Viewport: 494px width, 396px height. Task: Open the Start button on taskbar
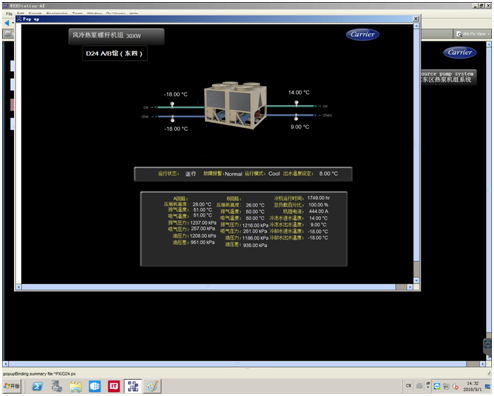tap(12, 386)
